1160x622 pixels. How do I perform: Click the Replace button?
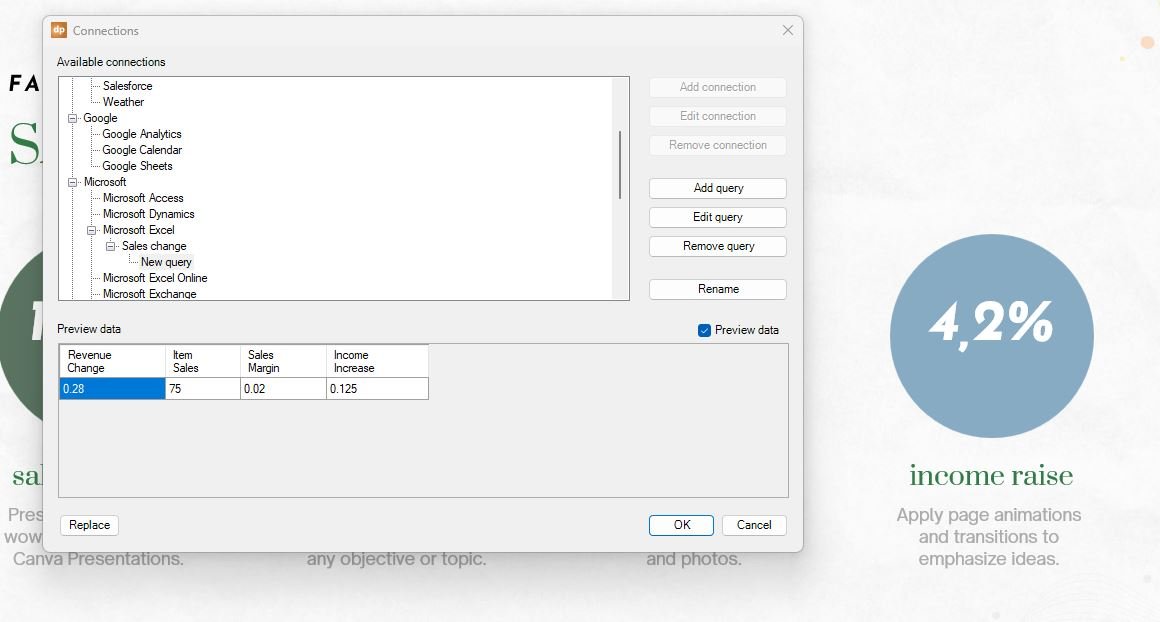[x=90, y=525]
